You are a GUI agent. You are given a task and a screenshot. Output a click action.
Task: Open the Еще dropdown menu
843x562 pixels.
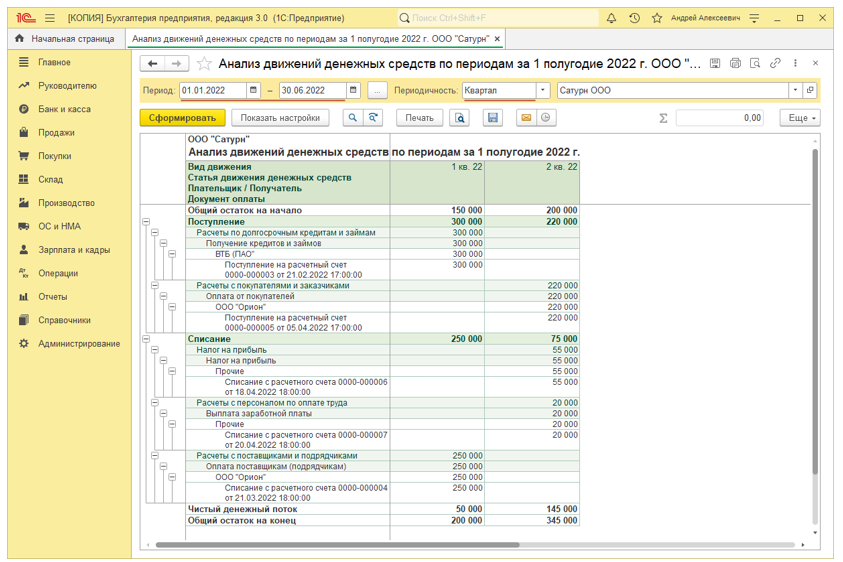pos(802,118)
